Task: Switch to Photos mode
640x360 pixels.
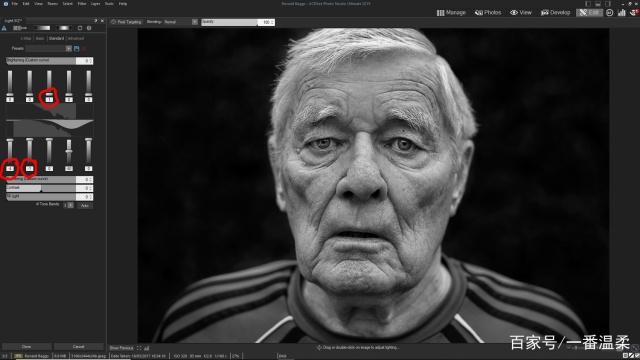Action: coord(488,13)
